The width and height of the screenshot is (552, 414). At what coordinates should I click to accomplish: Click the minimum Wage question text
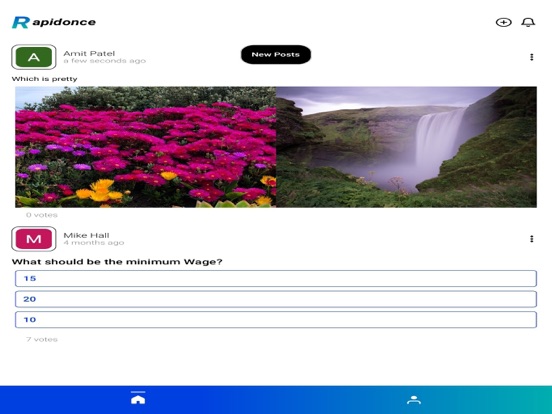tap(117, 262)
